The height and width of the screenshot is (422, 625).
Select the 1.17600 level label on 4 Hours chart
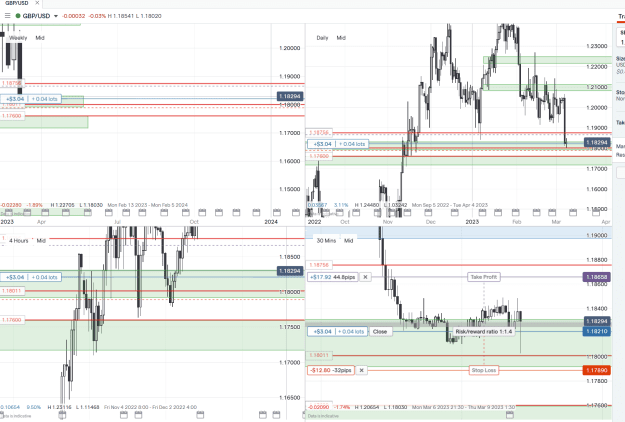12,320
